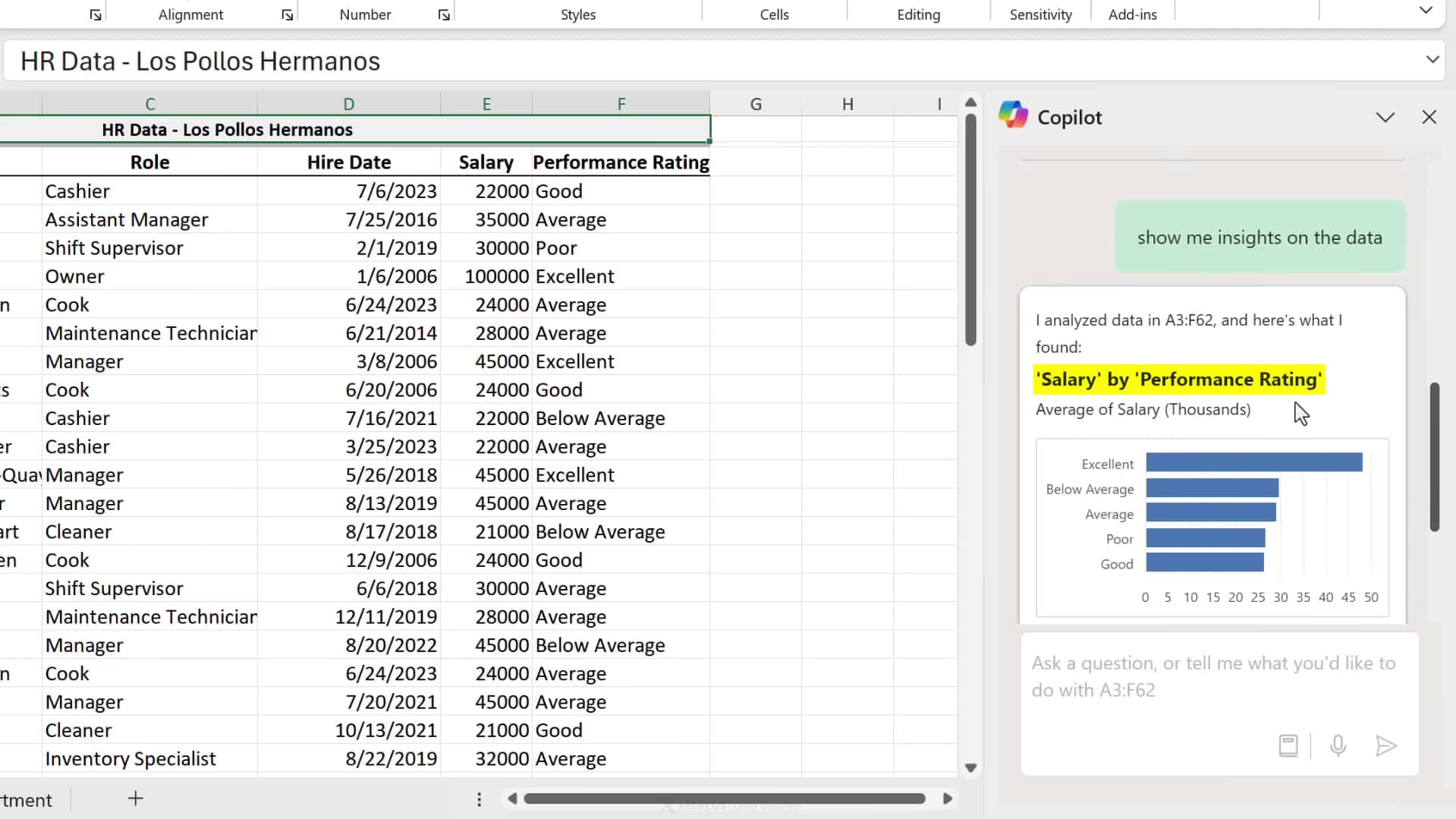Select column G header

click(756, 104)
